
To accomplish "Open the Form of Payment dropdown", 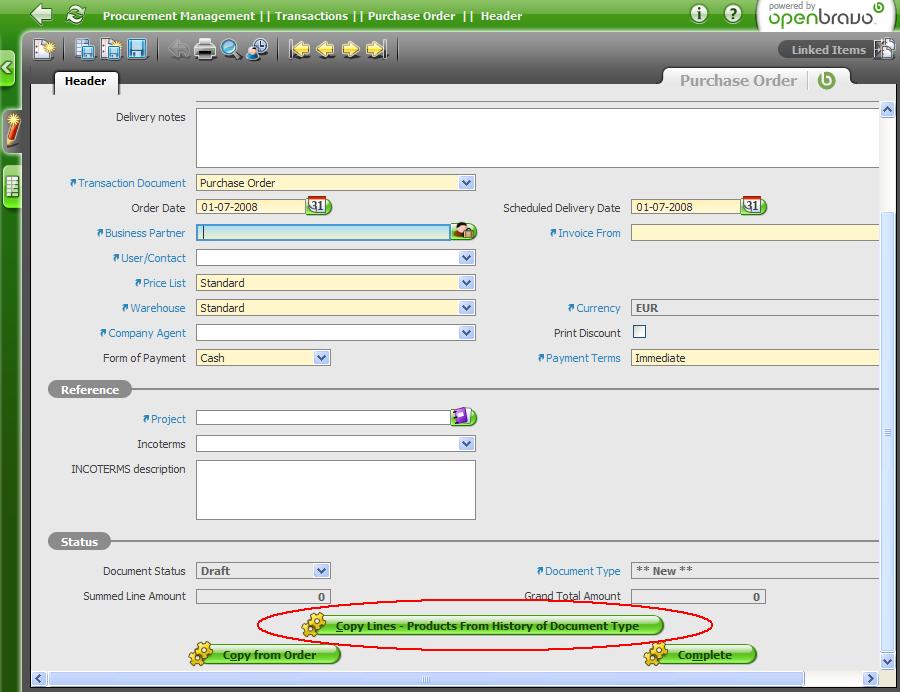I will (x=321, y=358).
